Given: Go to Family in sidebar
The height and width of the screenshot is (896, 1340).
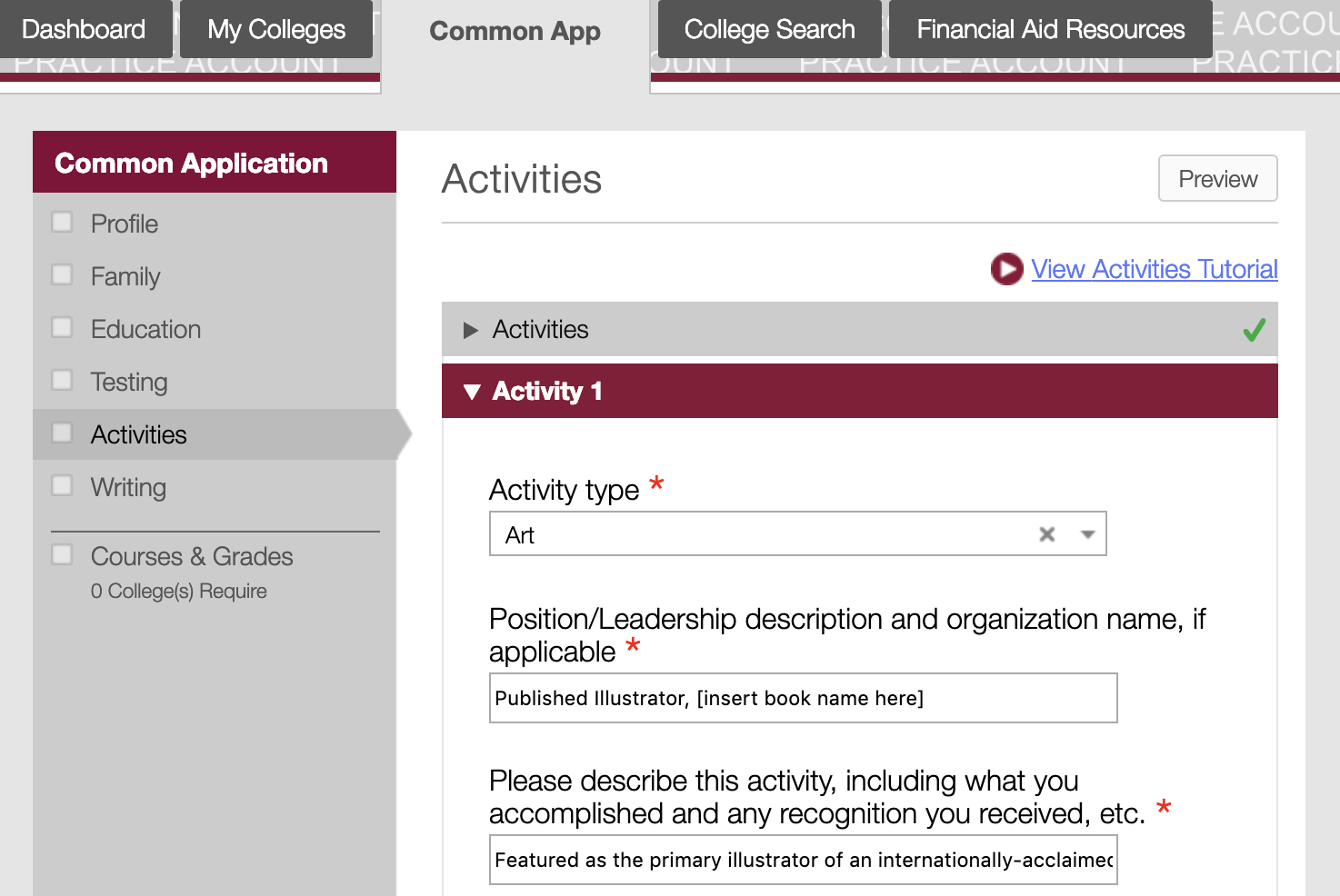Looking at the screenshot, I should coord(125,276).
